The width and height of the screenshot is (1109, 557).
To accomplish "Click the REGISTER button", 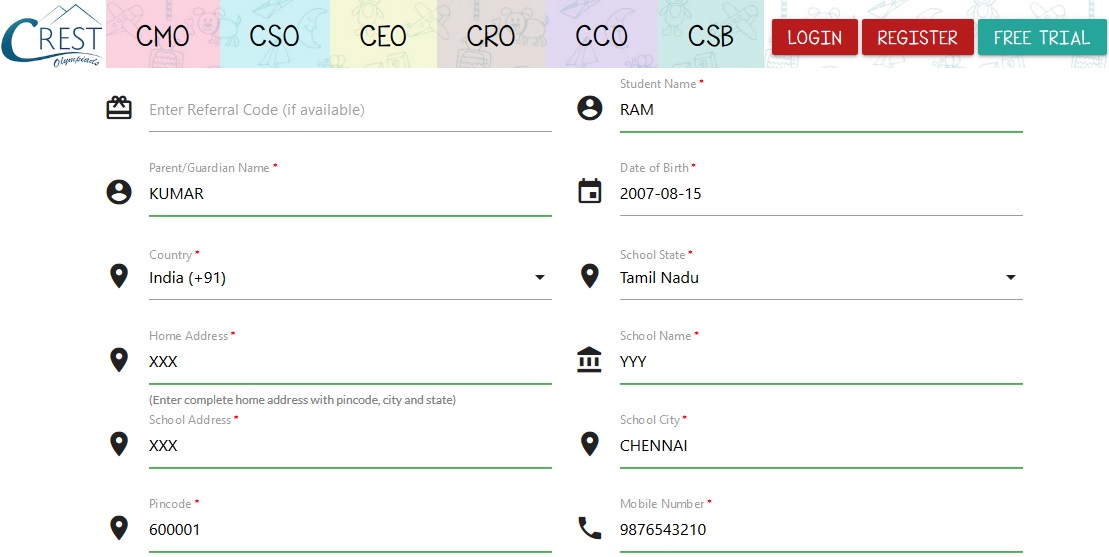I will pyautogui.click(x=917, y=38).
